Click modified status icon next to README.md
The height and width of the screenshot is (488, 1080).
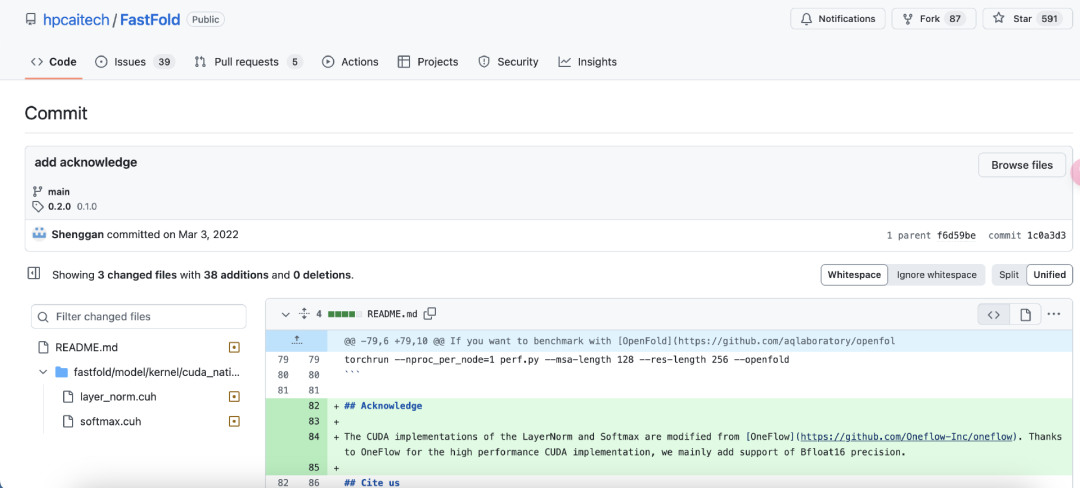point(233,347)
